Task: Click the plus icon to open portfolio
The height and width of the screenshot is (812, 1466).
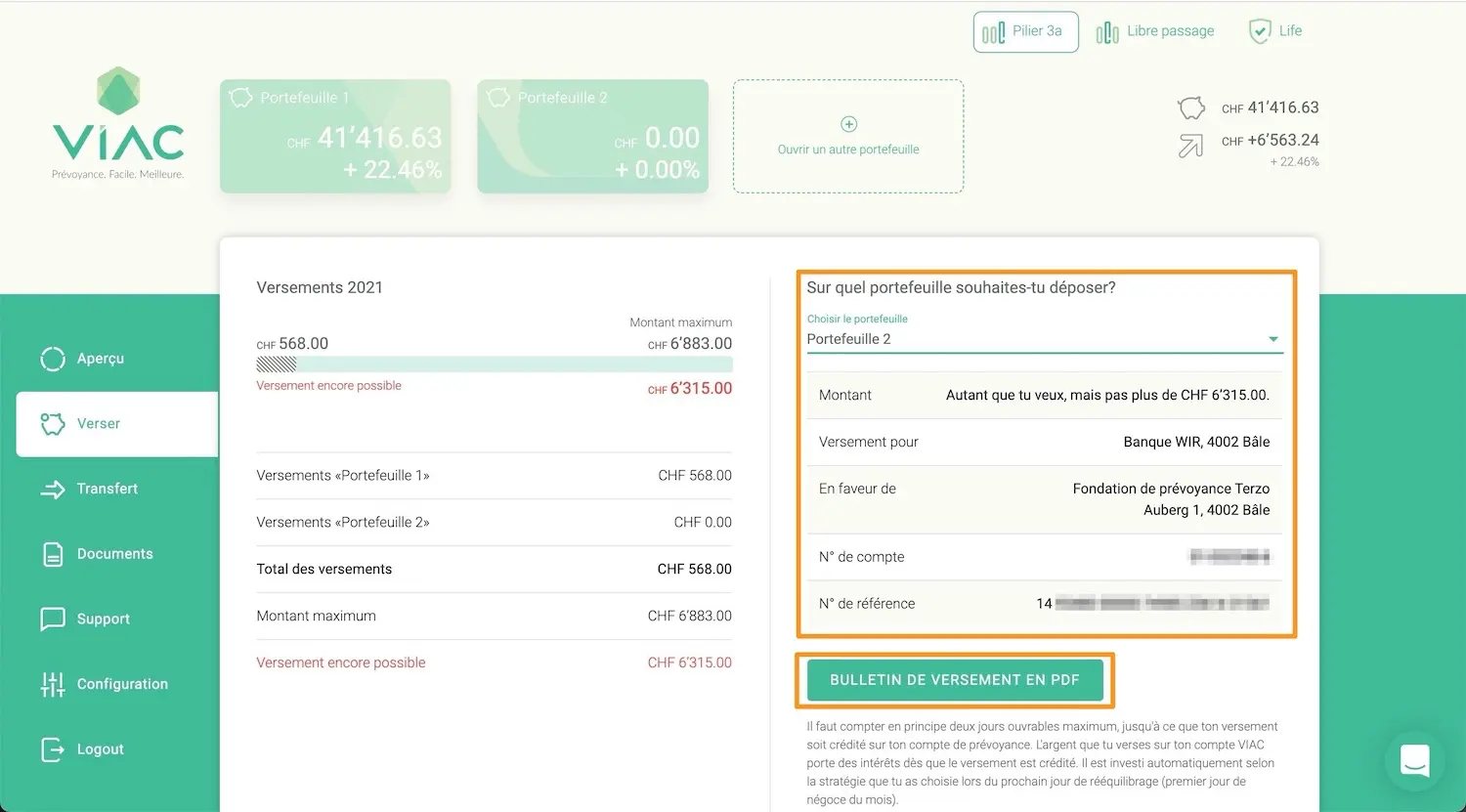Action: tap(848, 124)
